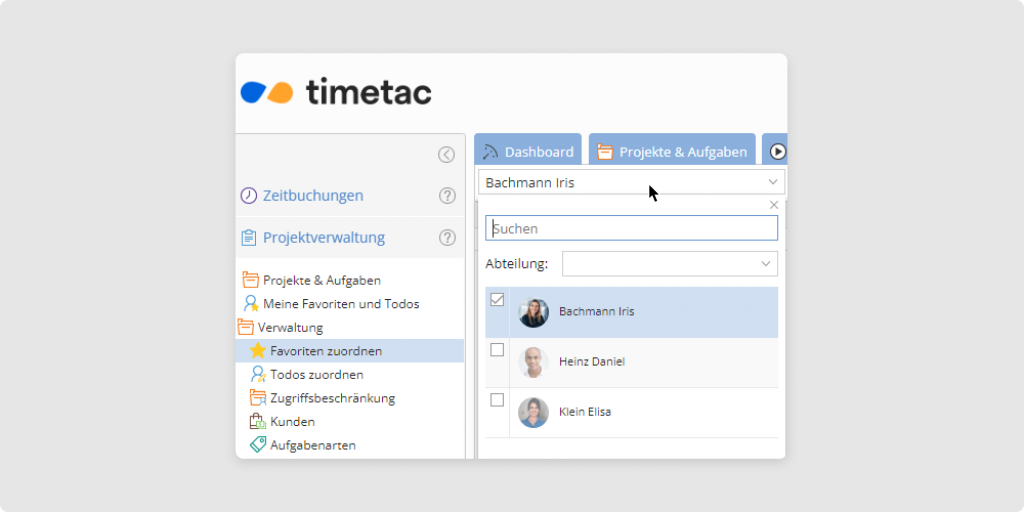Viewport: 1024px width, 512px height.
Task: Uncheck the Bachmann Iris checkbox
Action: tap(497, 300)
